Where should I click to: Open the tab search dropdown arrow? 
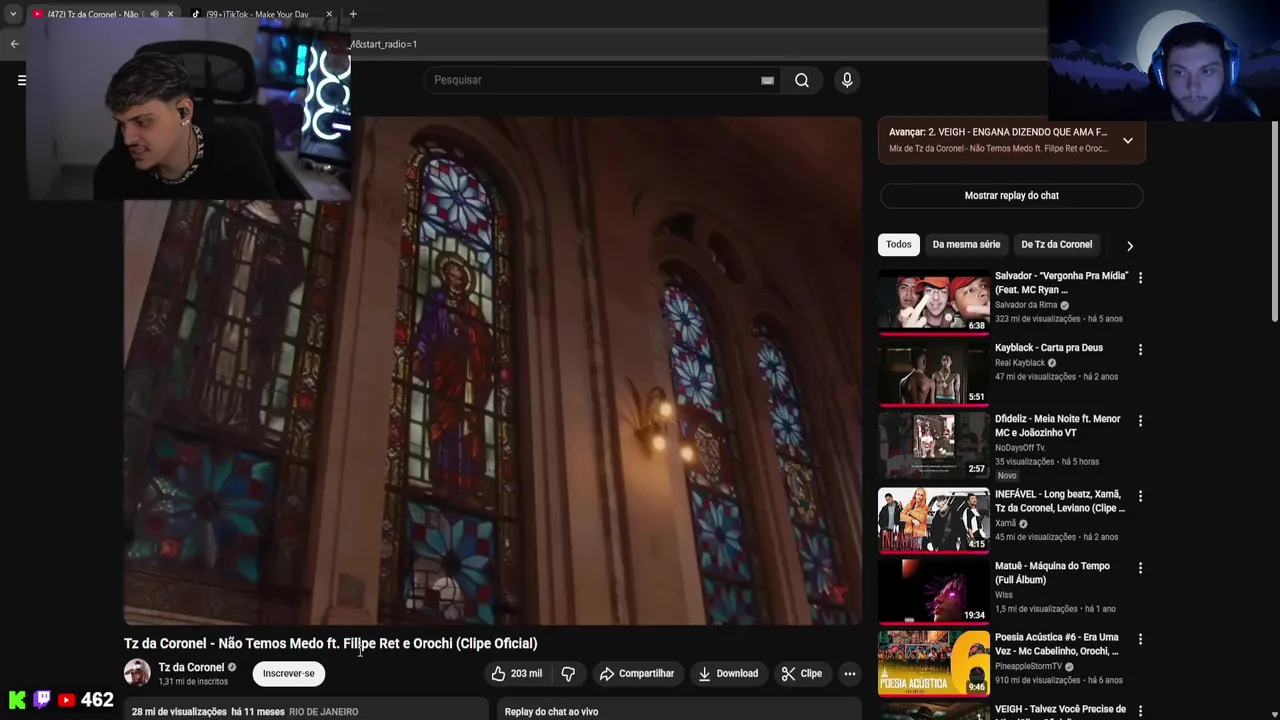point(13,14)
